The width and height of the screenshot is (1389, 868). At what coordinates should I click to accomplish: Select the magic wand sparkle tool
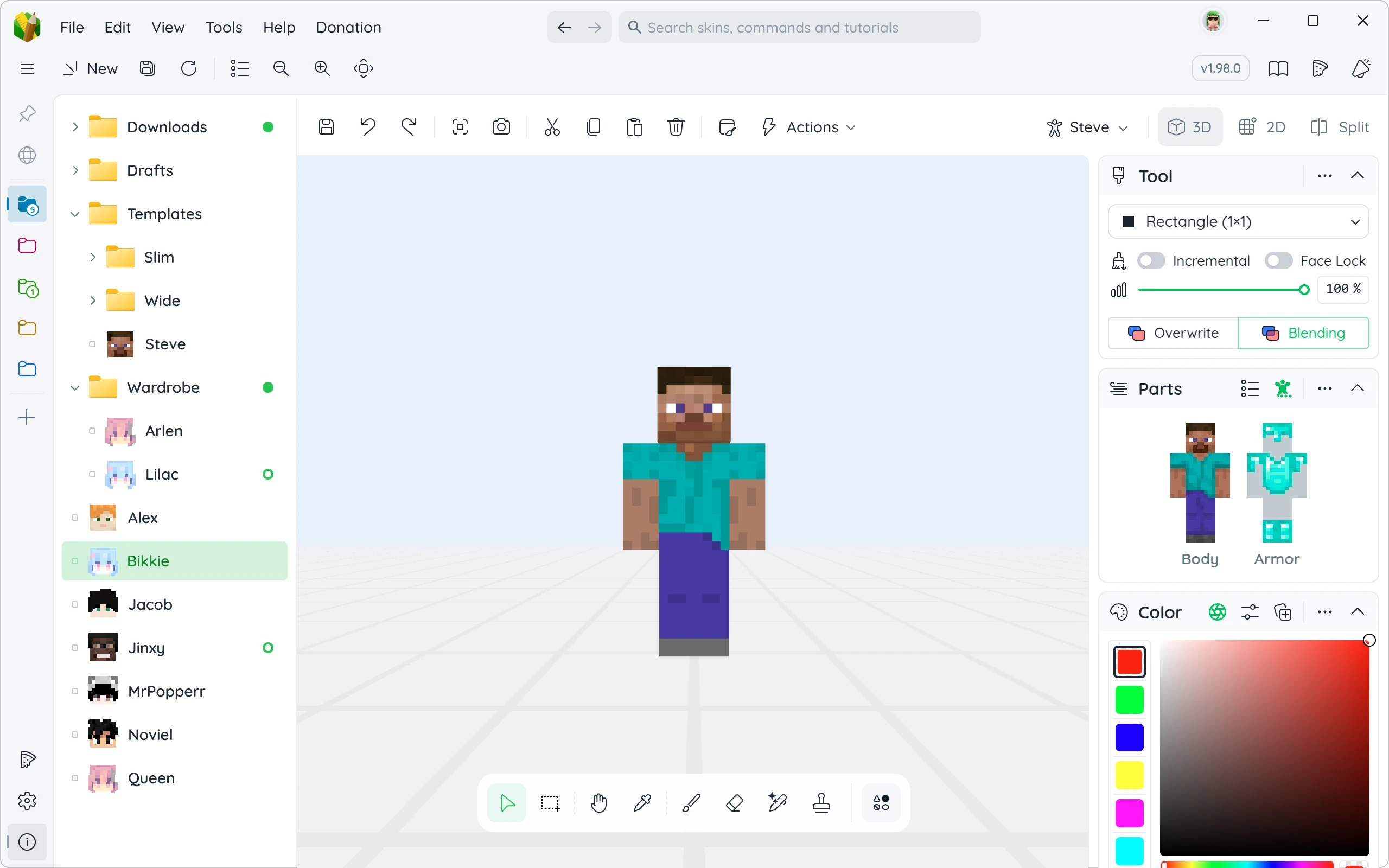(778, 802)
